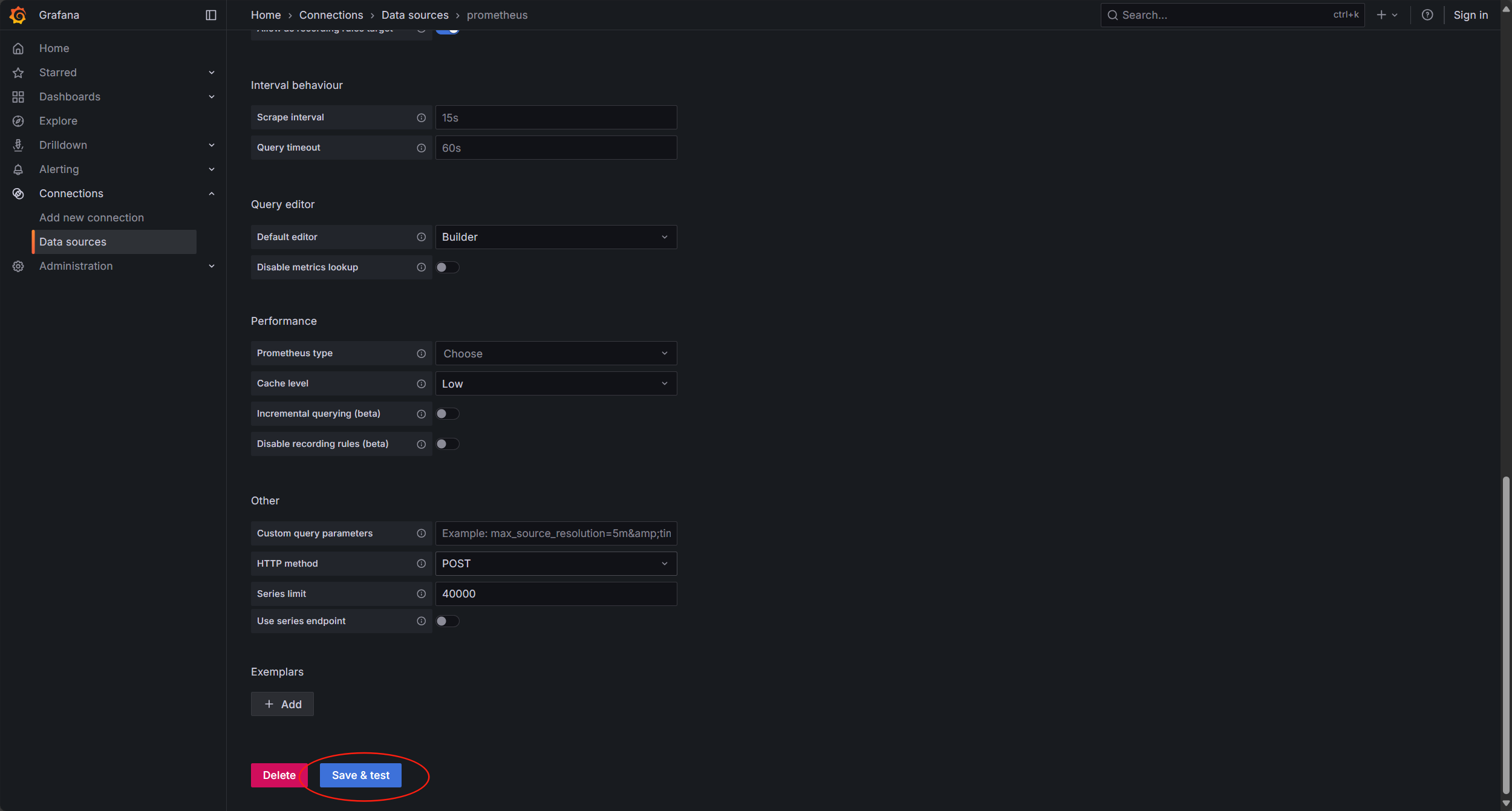Show info tooltip for Default editor
Viewport: 1512px width, 811px height.
pyautogui.click(x=422, y=237)
